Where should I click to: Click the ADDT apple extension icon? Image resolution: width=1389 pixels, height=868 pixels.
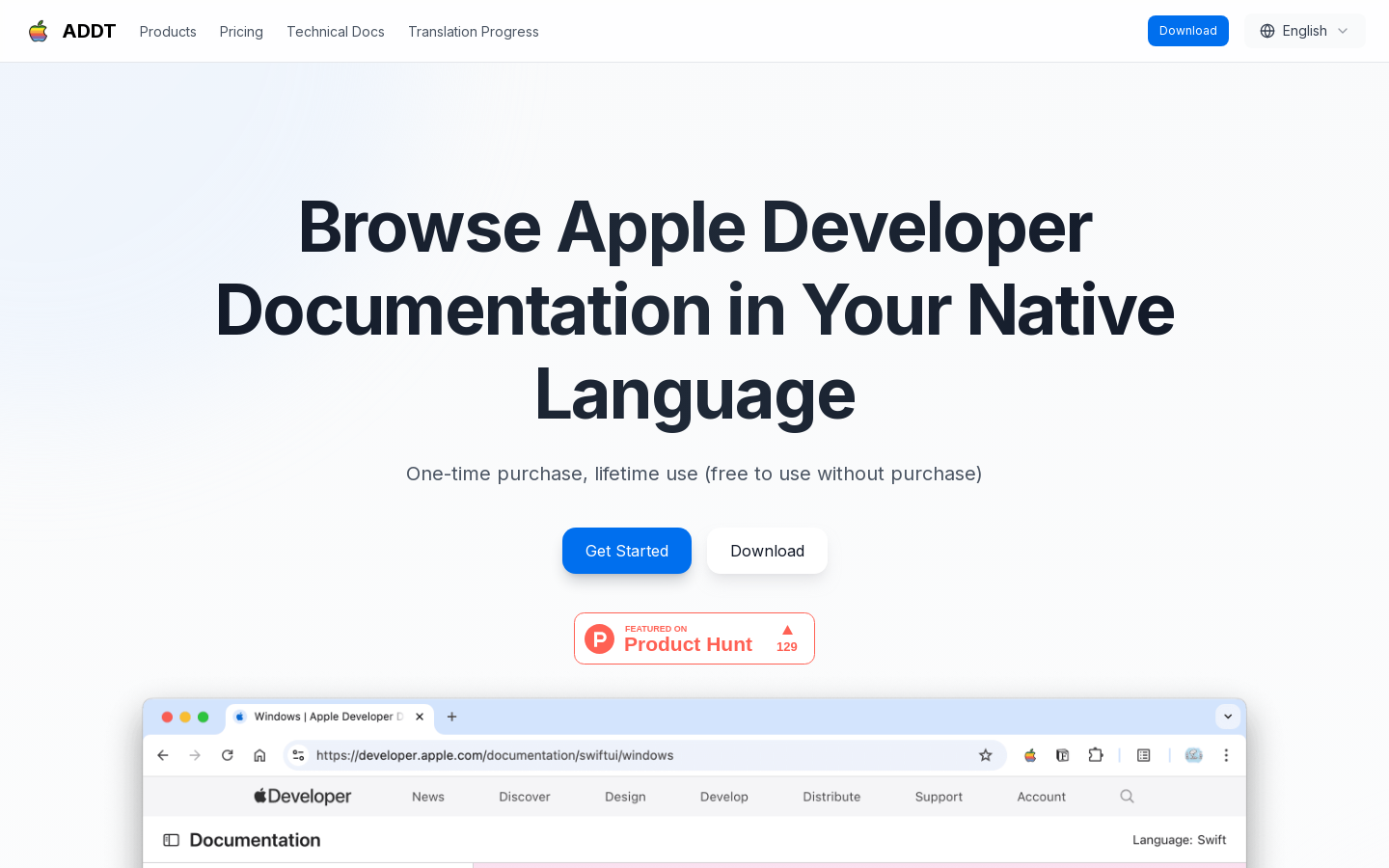1030,755
